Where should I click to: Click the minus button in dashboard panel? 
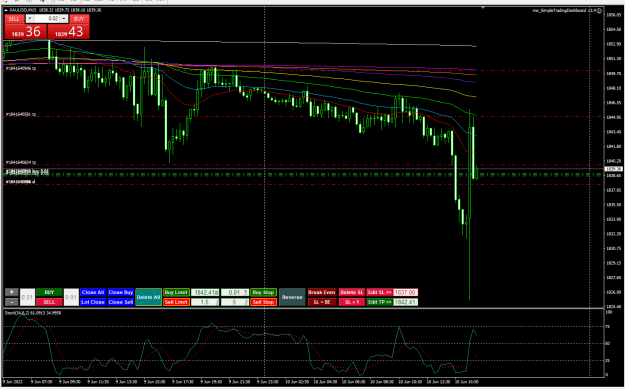click(12, 302)
